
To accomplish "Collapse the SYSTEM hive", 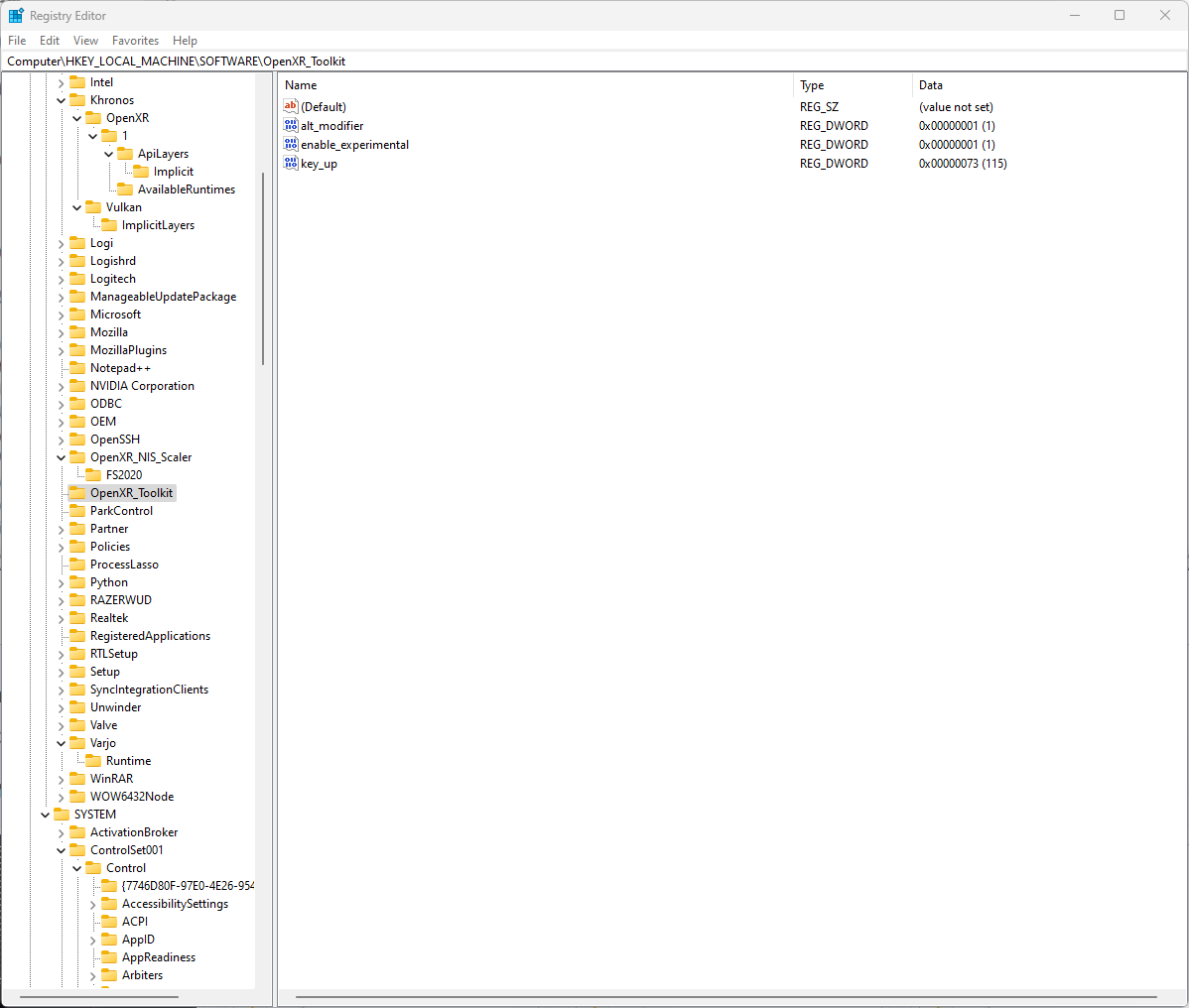I will tap(46, 815).
